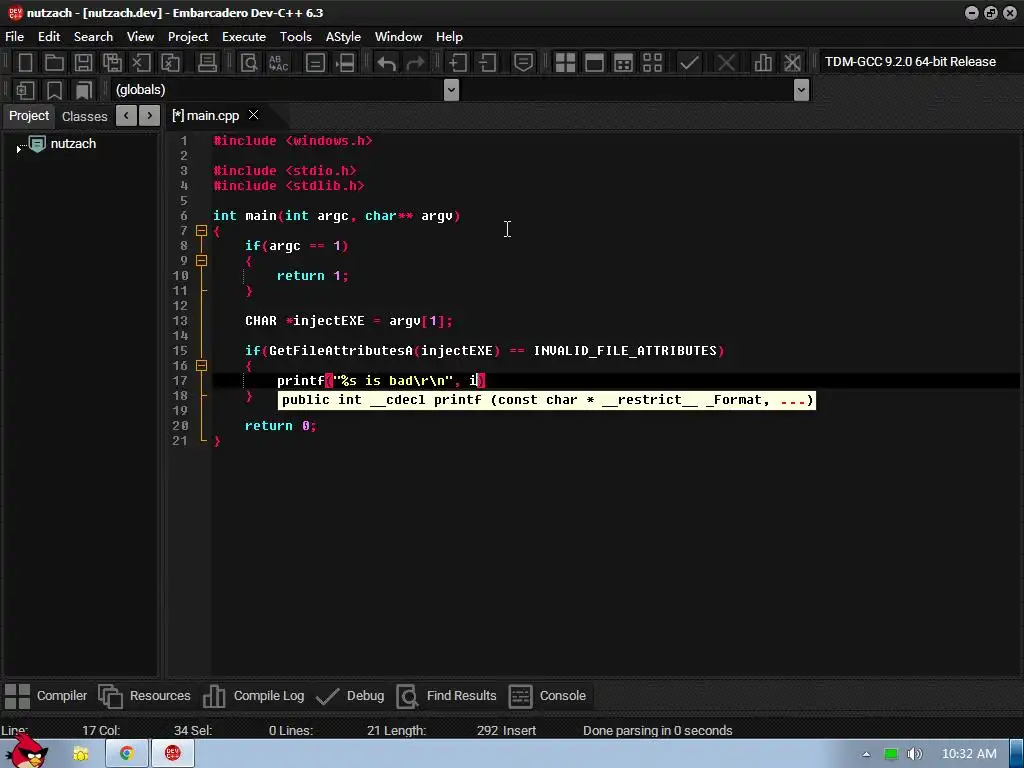Image resolution: width=1024 pixels, height=768 pixels.
Task: Switch to the Project tab
Action: (x=29, y=116)
